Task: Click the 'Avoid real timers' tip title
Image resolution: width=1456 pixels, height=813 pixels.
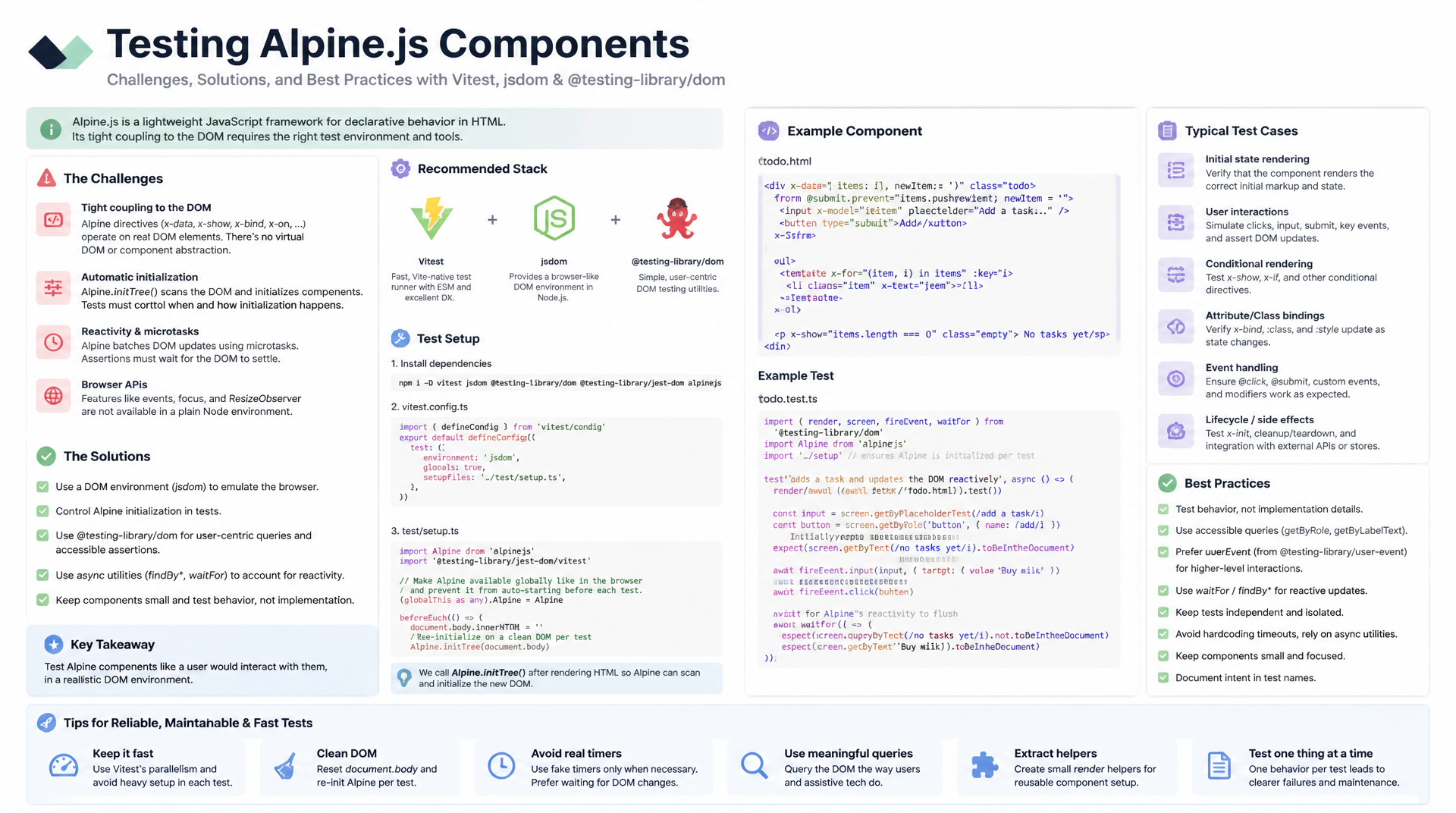Action: click(576, 753)
